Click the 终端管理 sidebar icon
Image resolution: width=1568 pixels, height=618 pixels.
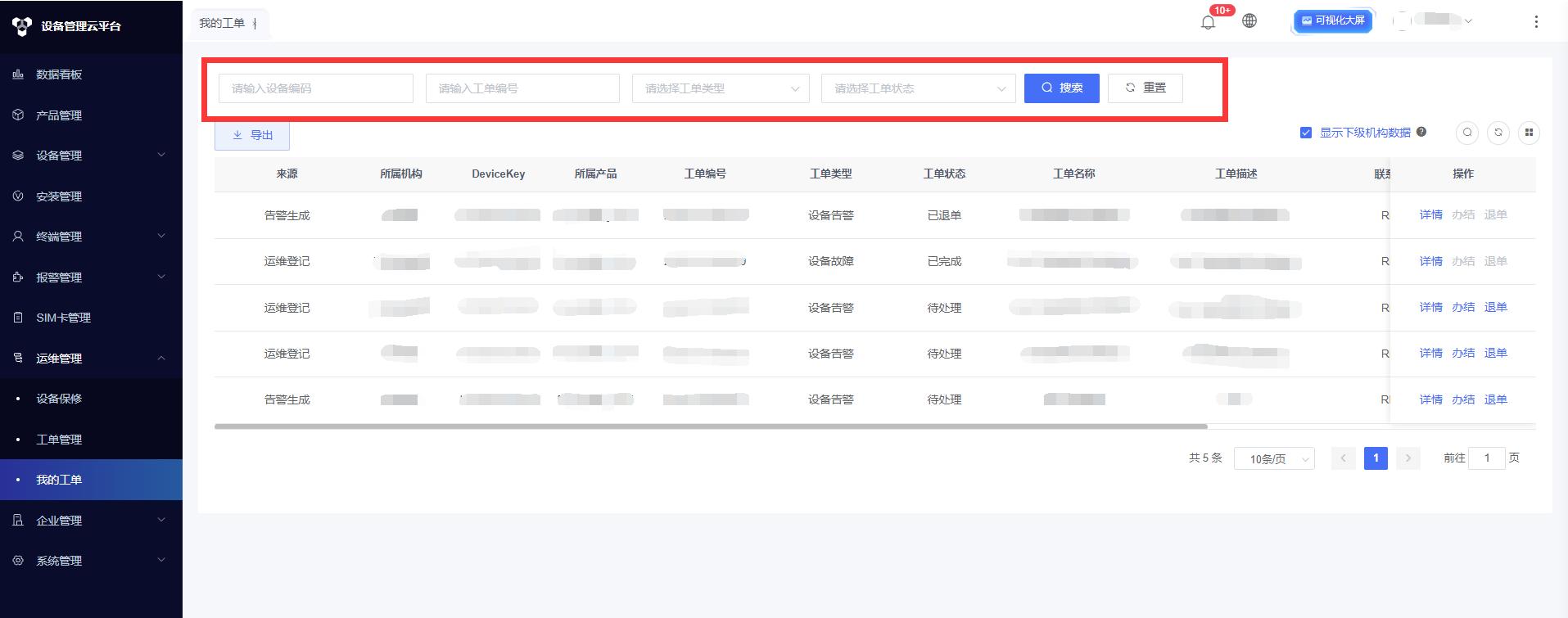[18, 237]
